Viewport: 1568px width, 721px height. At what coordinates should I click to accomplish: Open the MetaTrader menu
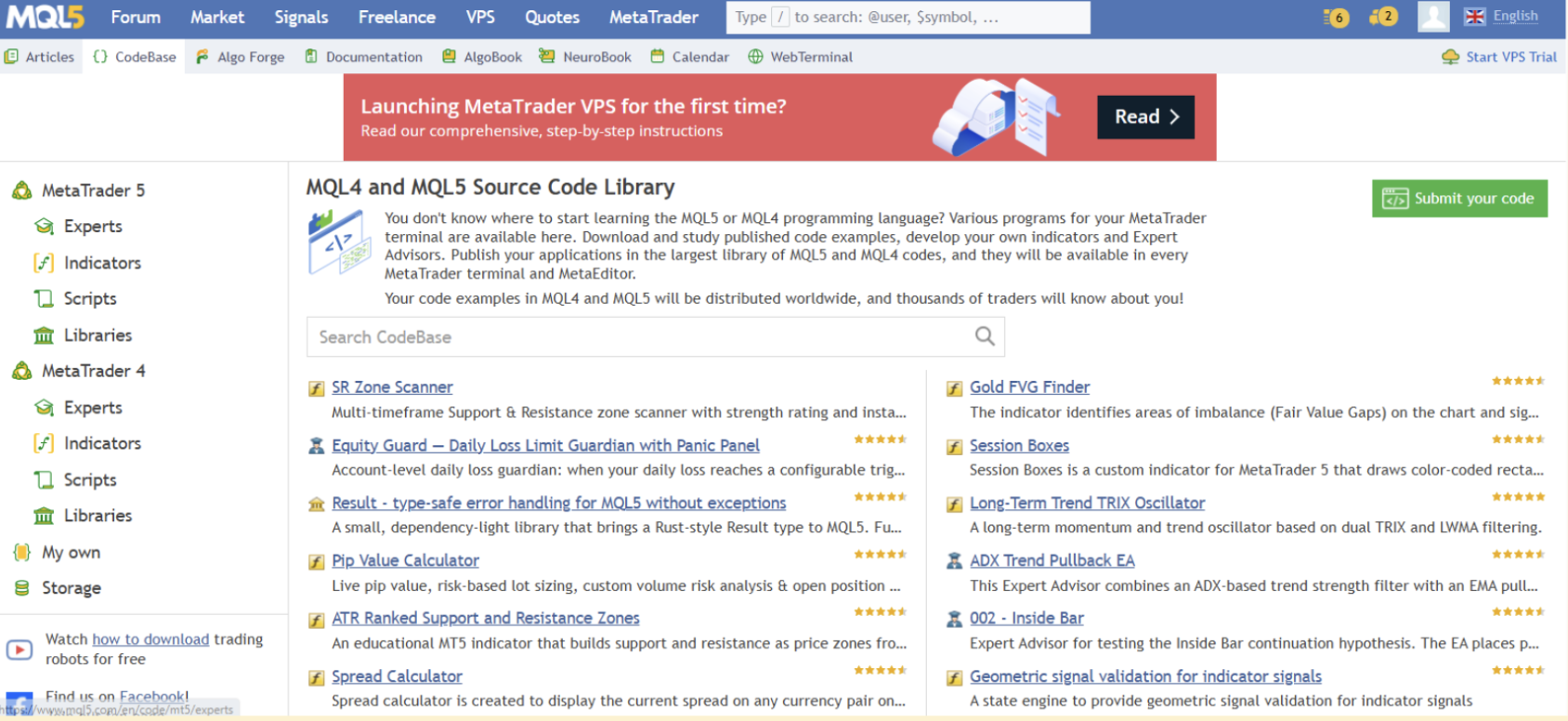click(654, 17)
